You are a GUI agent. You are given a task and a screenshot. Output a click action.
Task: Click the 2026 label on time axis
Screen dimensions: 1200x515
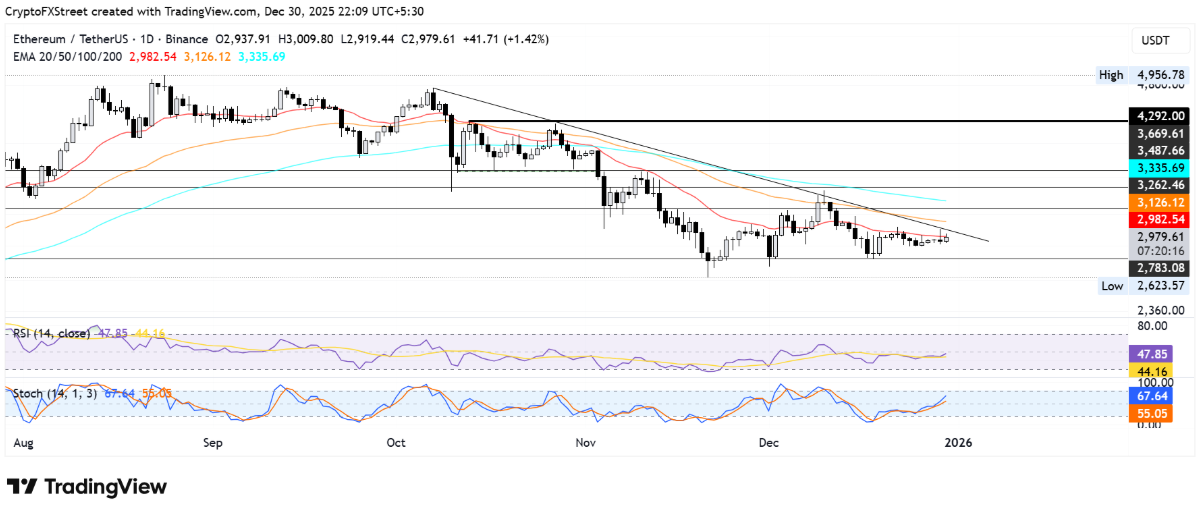point(958,439)
